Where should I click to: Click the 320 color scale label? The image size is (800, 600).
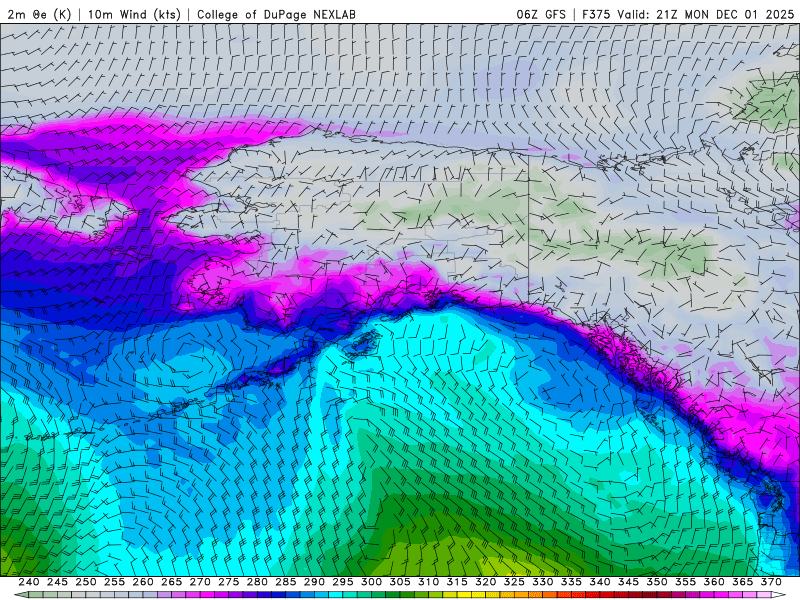(486, 582)
